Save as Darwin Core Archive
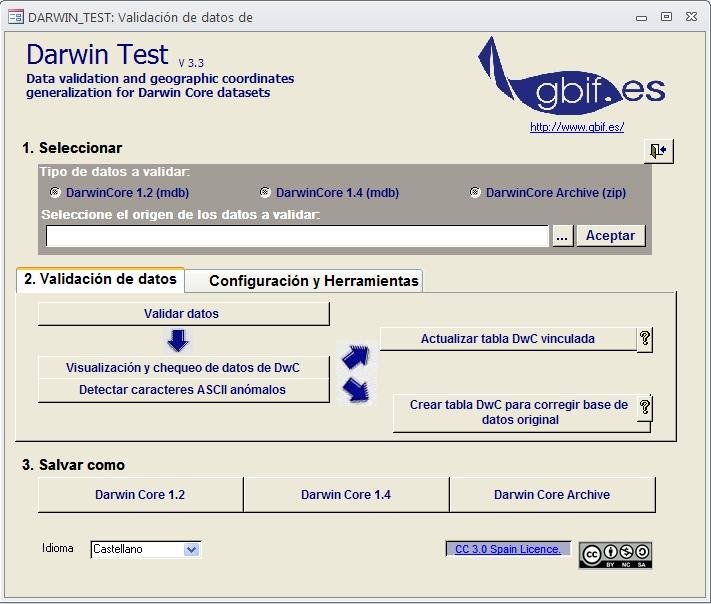Screen dimensions: 711x604 [552, 495]
